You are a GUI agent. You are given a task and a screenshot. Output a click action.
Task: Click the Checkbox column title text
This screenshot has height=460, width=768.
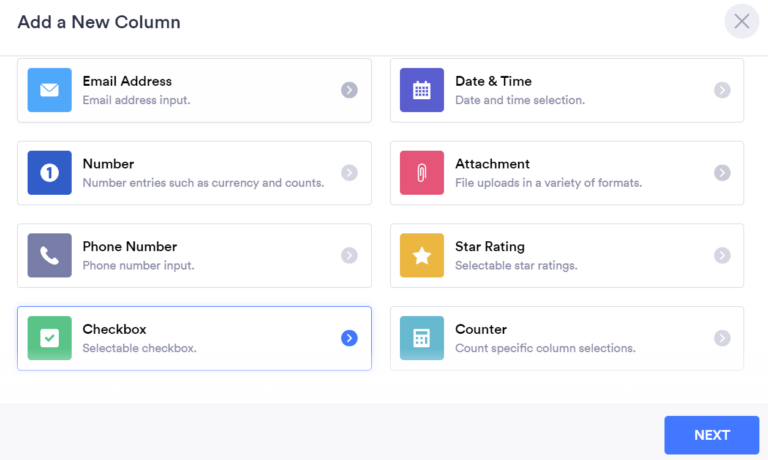coord(114,329)
